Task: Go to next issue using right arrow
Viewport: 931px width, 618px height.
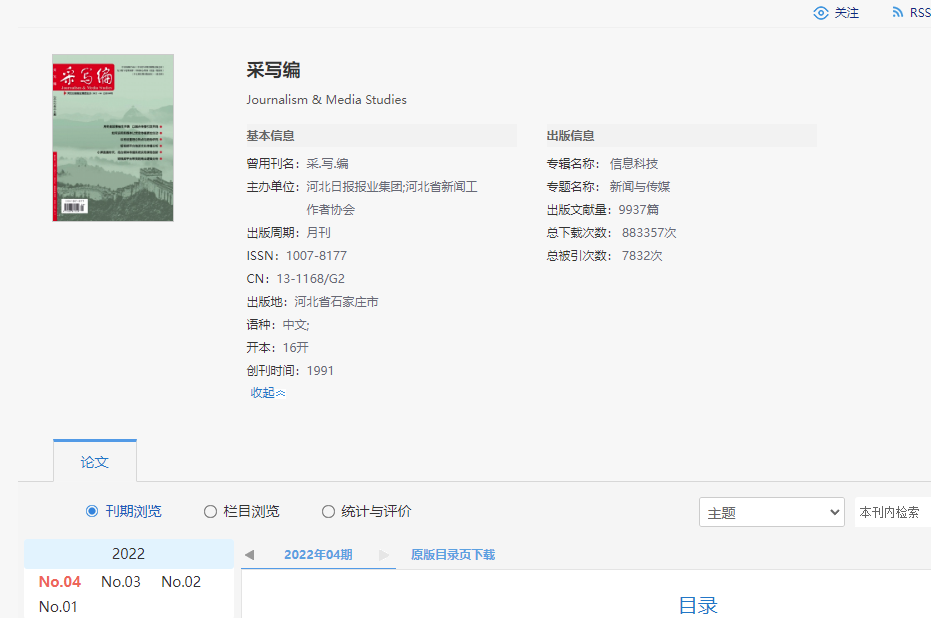Action: point(383,555)
